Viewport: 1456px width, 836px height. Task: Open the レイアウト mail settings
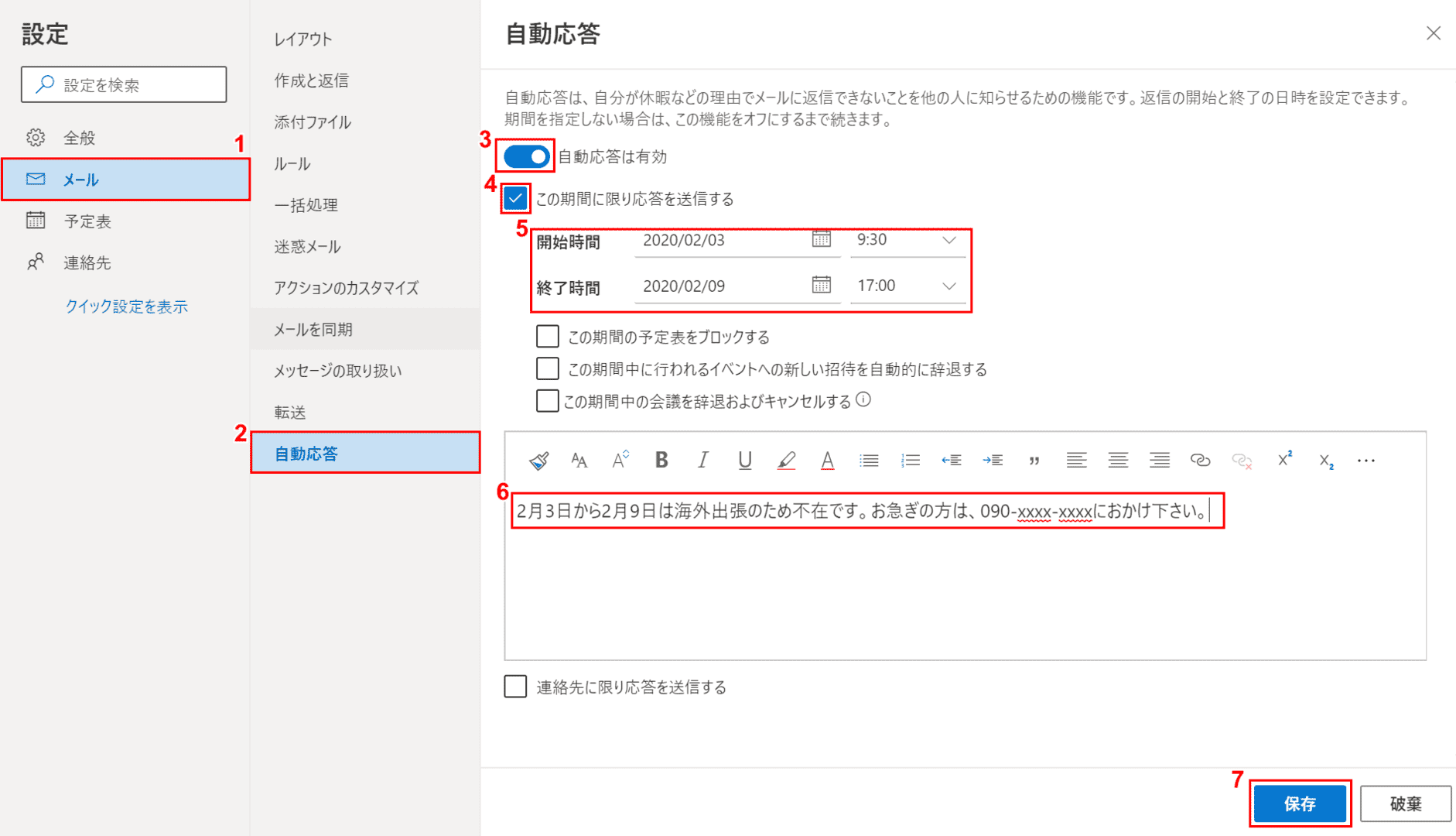click(x=365, y=39)
